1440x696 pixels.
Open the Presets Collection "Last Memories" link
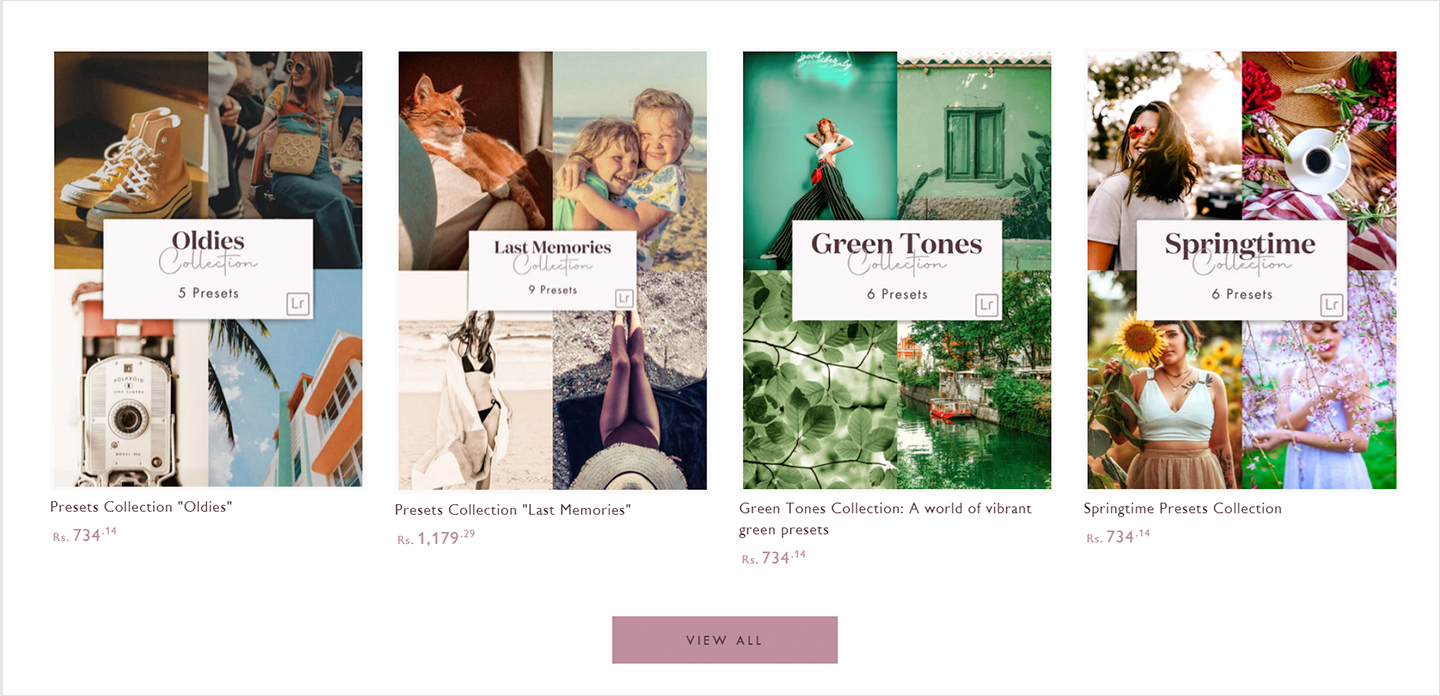pyautogui.click(x=513, y=510)
